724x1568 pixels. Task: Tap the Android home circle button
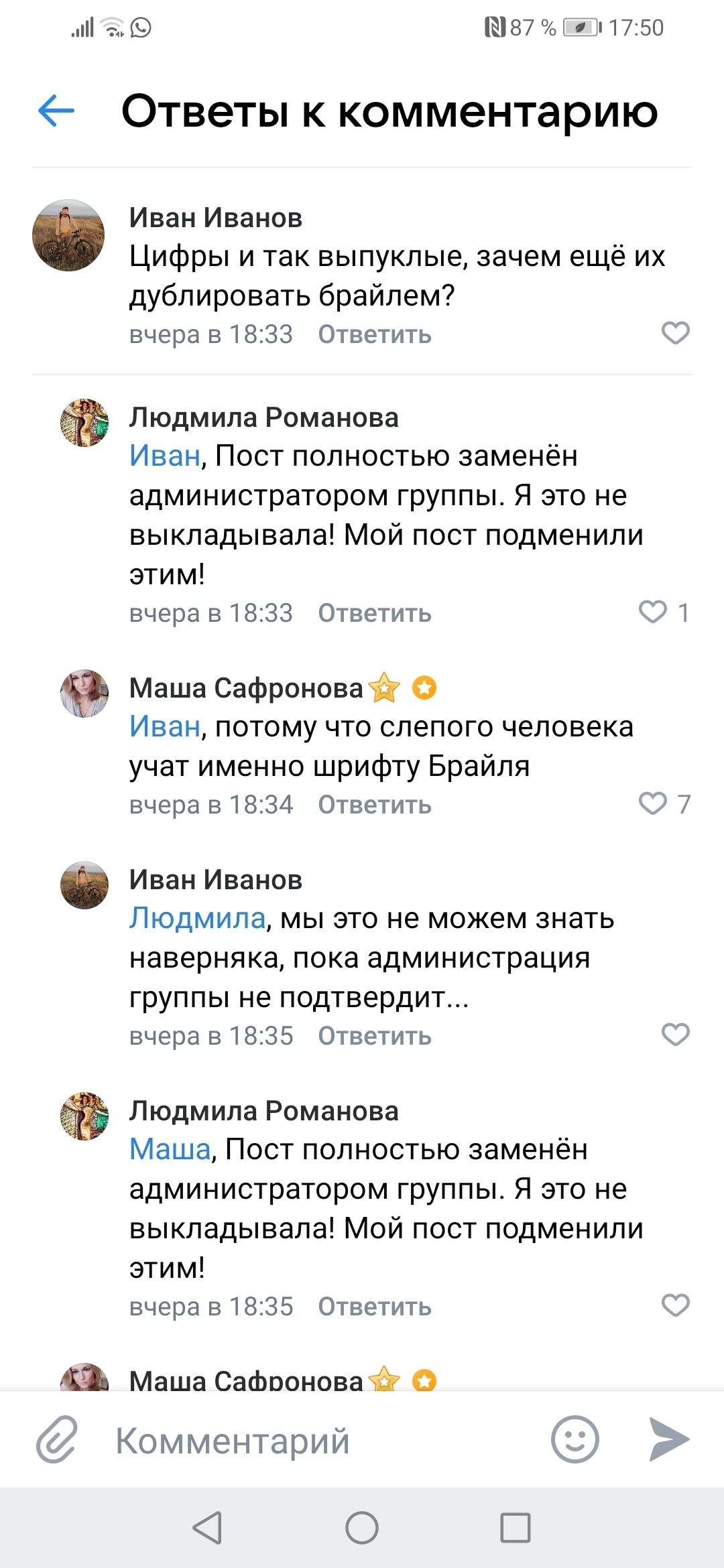coord(362,1528)
